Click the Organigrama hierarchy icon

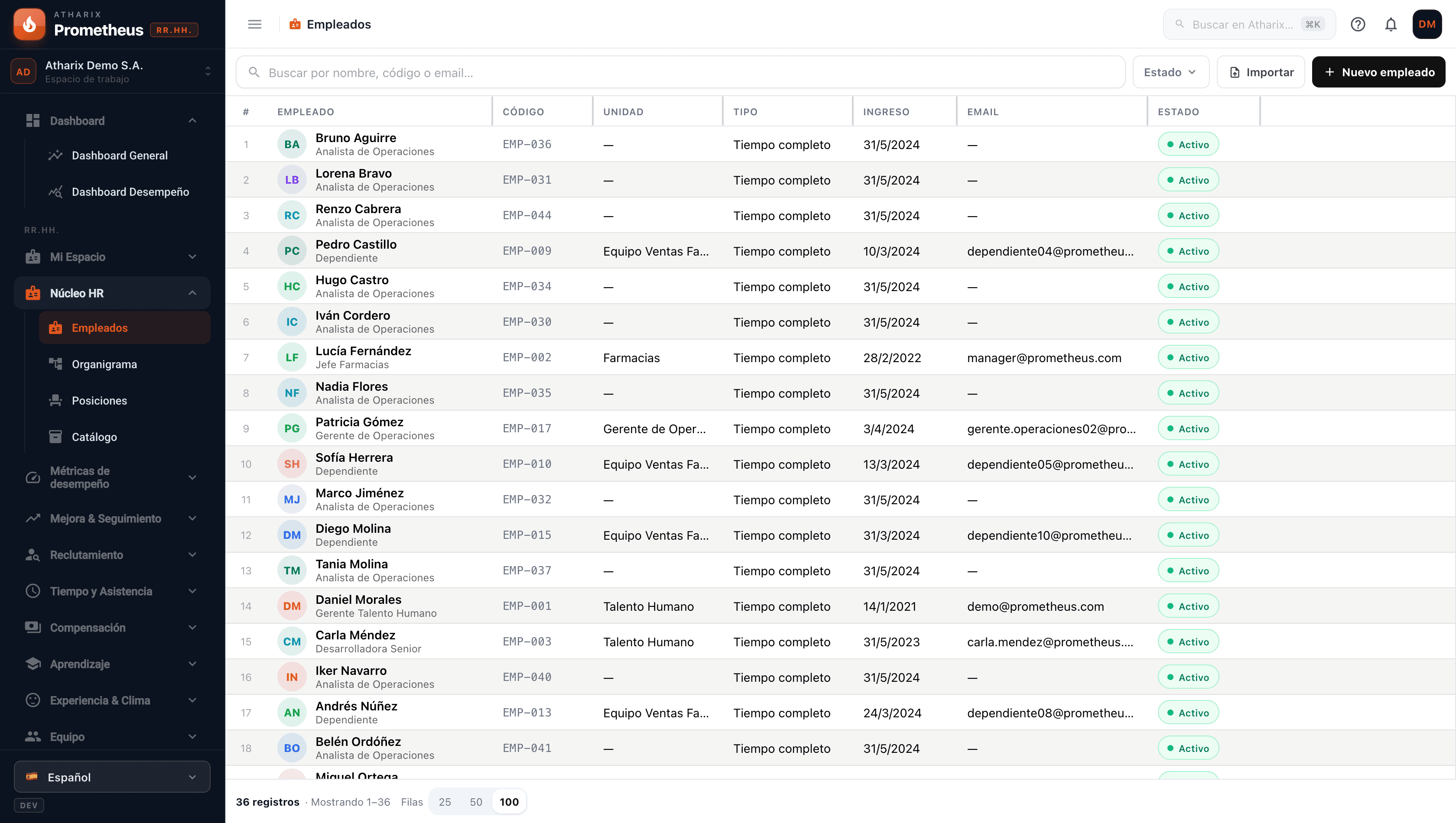tap(55, 364)
